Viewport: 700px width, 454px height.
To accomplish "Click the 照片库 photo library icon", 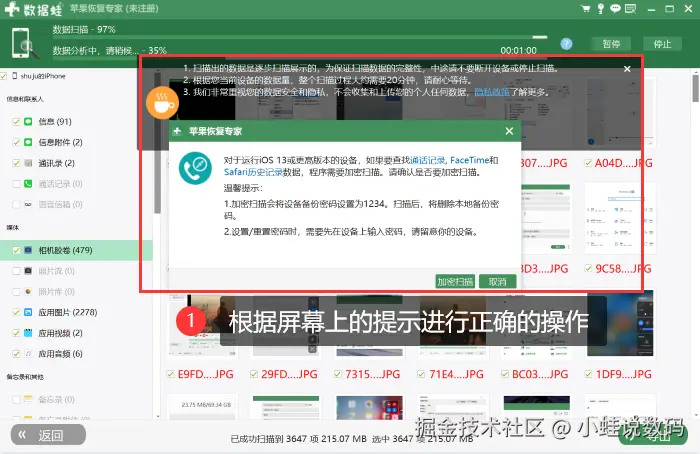I will click(x=28, y=292).
